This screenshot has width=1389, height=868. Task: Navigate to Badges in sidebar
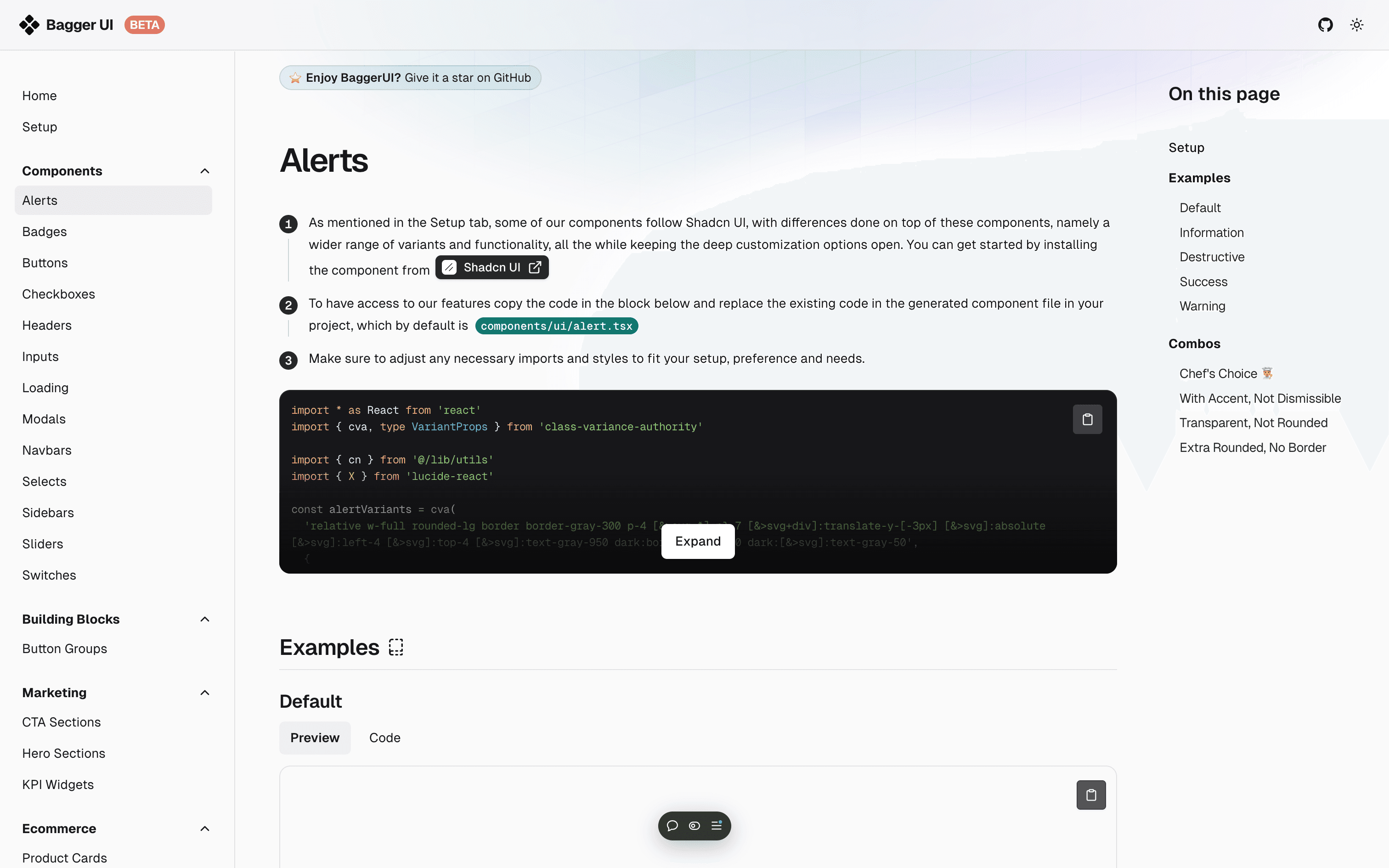[44, 231]
